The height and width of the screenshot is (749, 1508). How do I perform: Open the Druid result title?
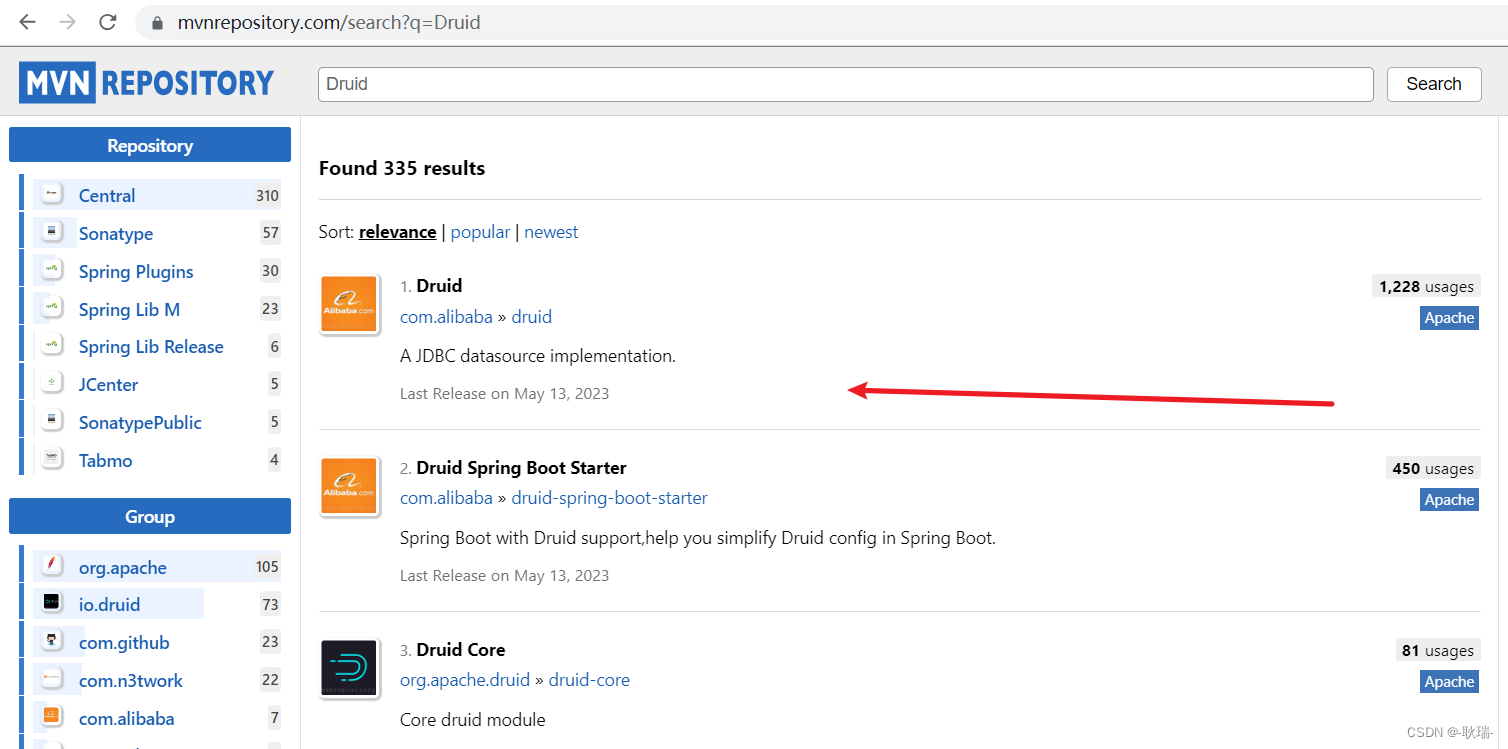[x=439, y=286]
